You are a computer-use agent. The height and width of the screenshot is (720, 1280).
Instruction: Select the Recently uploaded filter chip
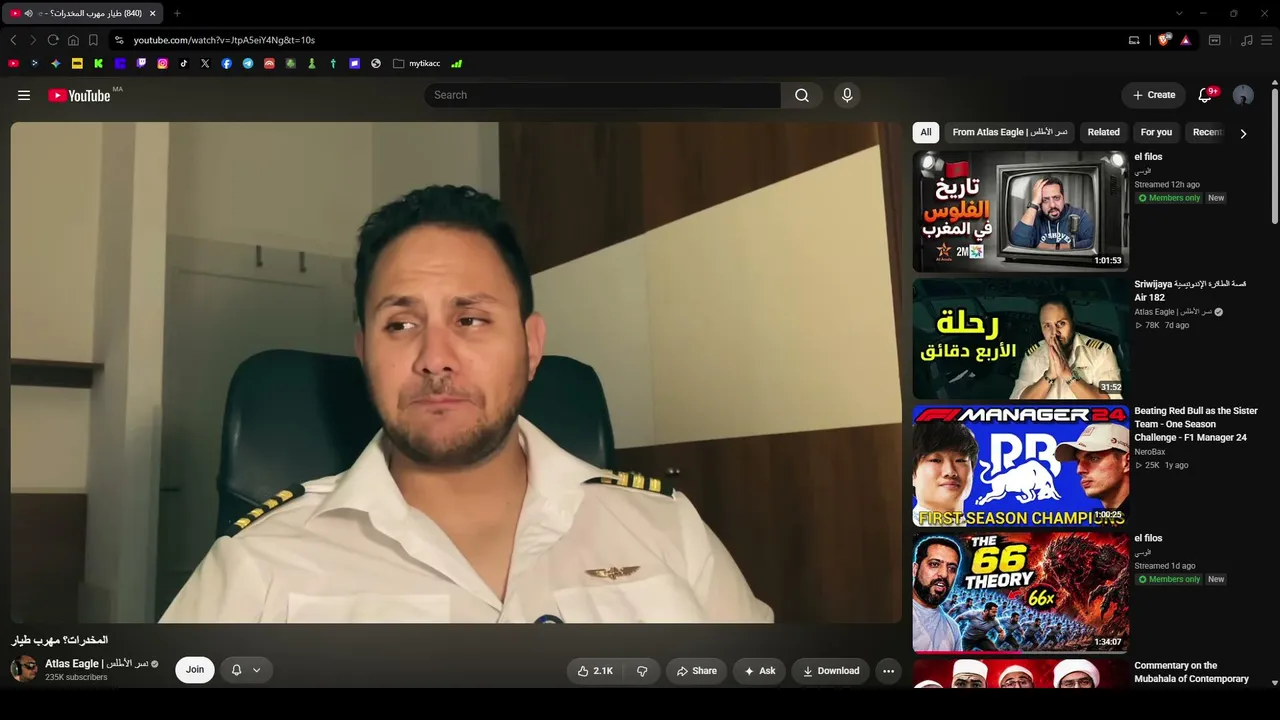click(1208, 132)
